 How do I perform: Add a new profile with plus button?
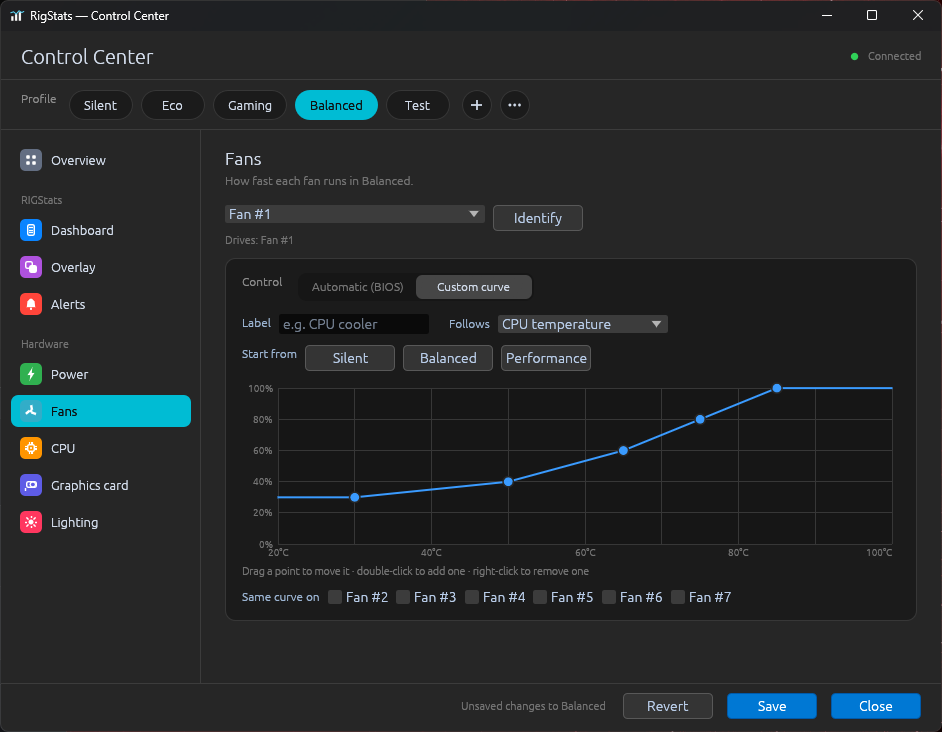click(x=476, y=105)
